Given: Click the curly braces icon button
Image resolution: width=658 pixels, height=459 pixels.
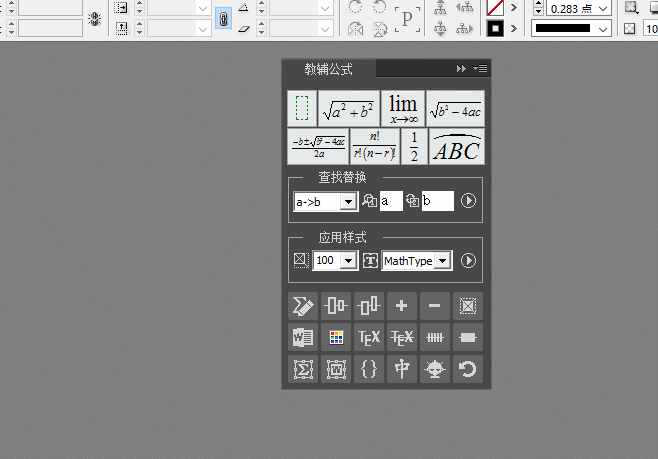Looking at the screenshot, I should coord(369,369).
